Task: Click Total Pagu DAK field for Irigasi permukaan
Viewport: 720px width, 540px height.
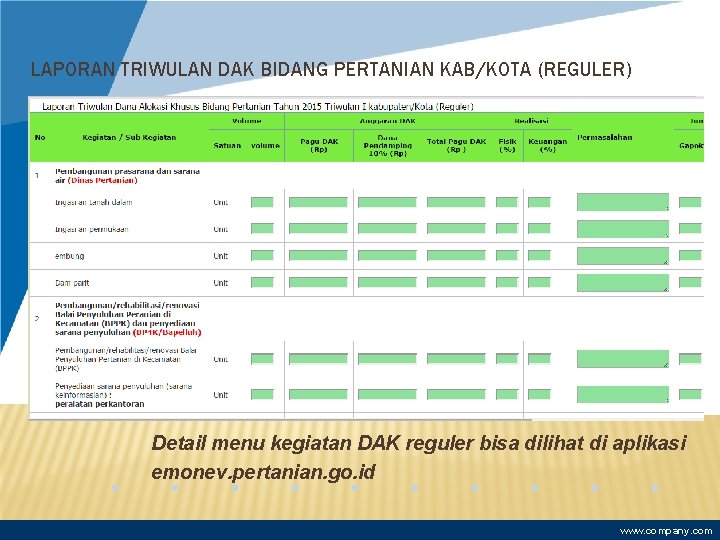Action: tap(456, 229)
